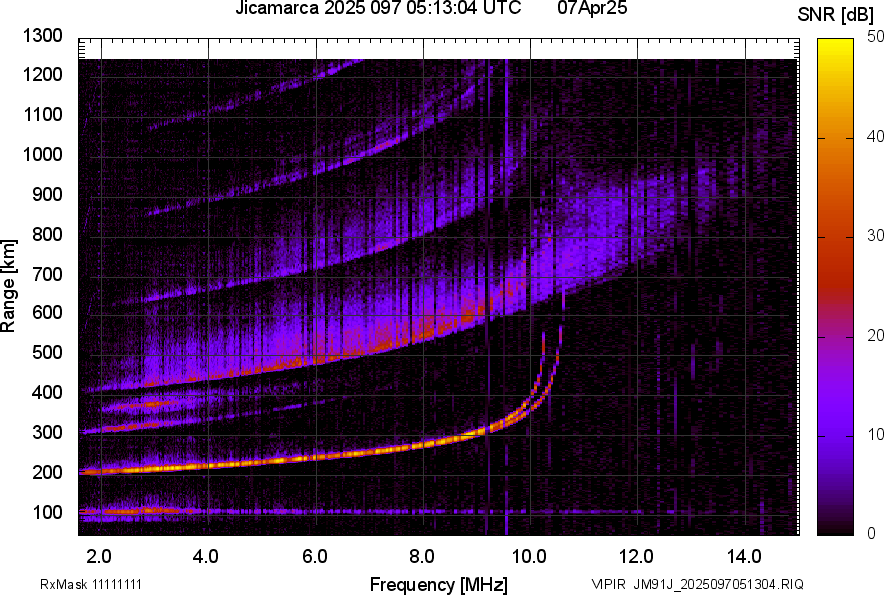Click the range tick label "200"
The height and width of the screenshot is (595, 884).
47,472
